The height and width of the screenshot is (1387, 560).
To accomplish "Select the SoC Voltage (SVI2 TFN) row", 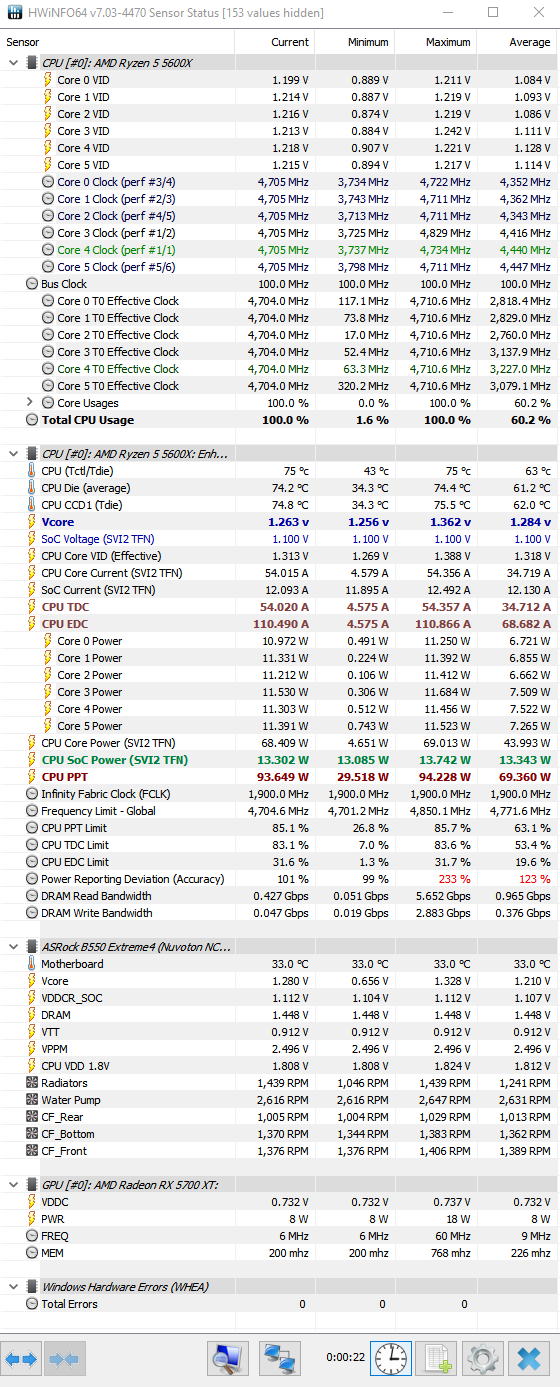I will [278, 538].
